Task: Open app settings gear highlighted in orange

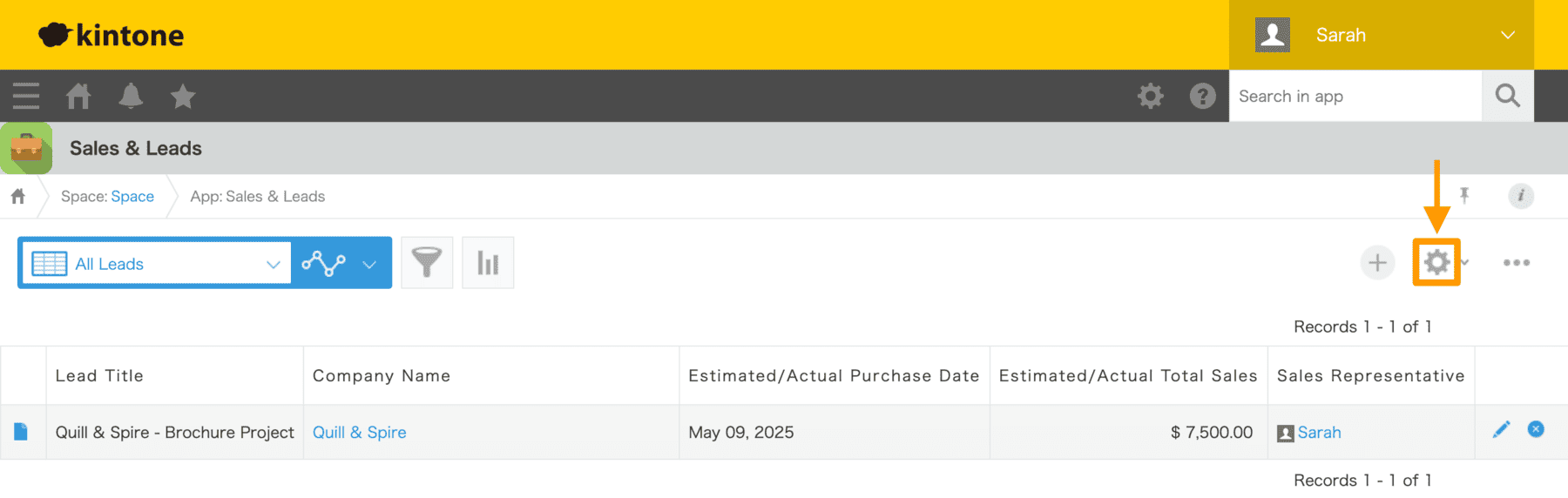Action: [x=1436, y=262]
